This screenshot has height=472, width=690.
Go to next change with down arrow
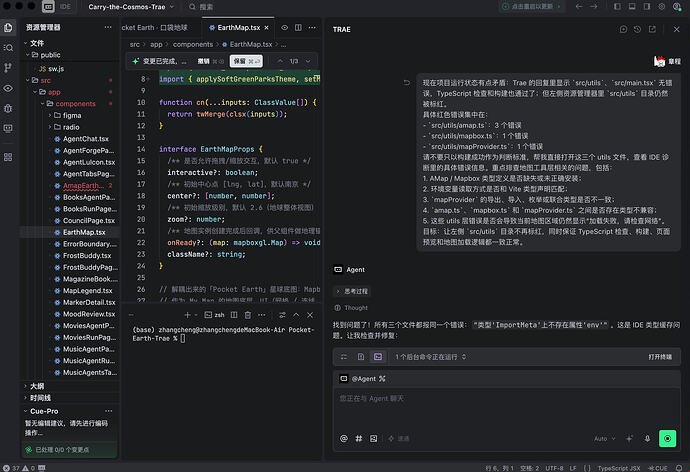click(308, 61)
